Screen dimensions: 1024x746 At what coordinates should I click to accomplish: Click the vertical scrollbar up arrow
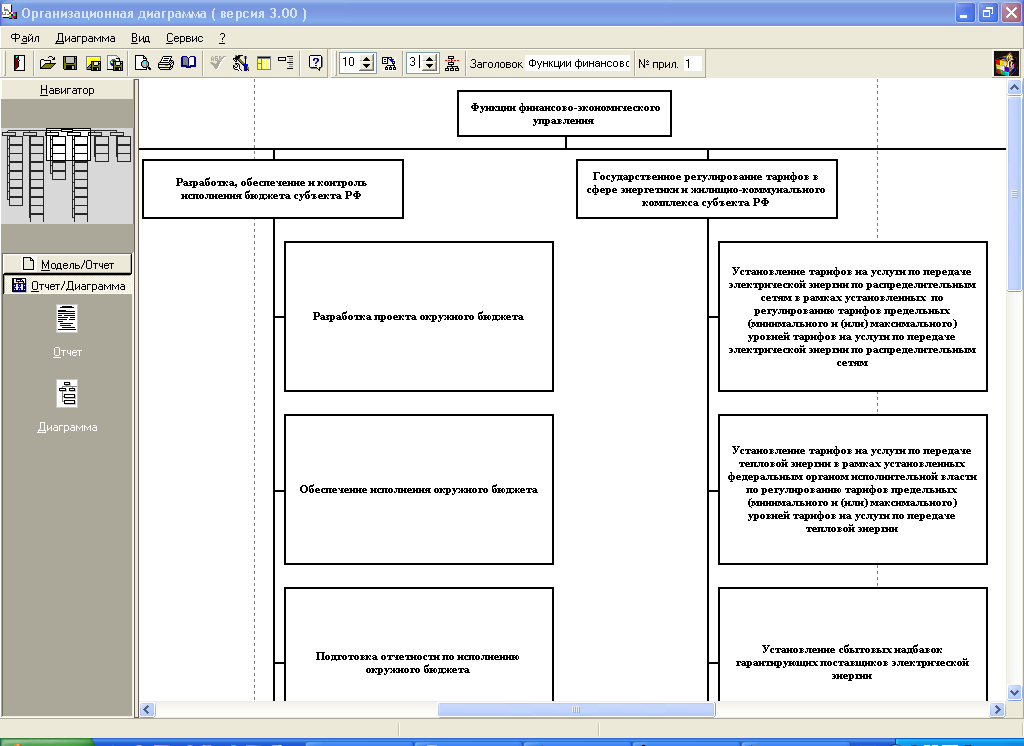(1014, 88)
